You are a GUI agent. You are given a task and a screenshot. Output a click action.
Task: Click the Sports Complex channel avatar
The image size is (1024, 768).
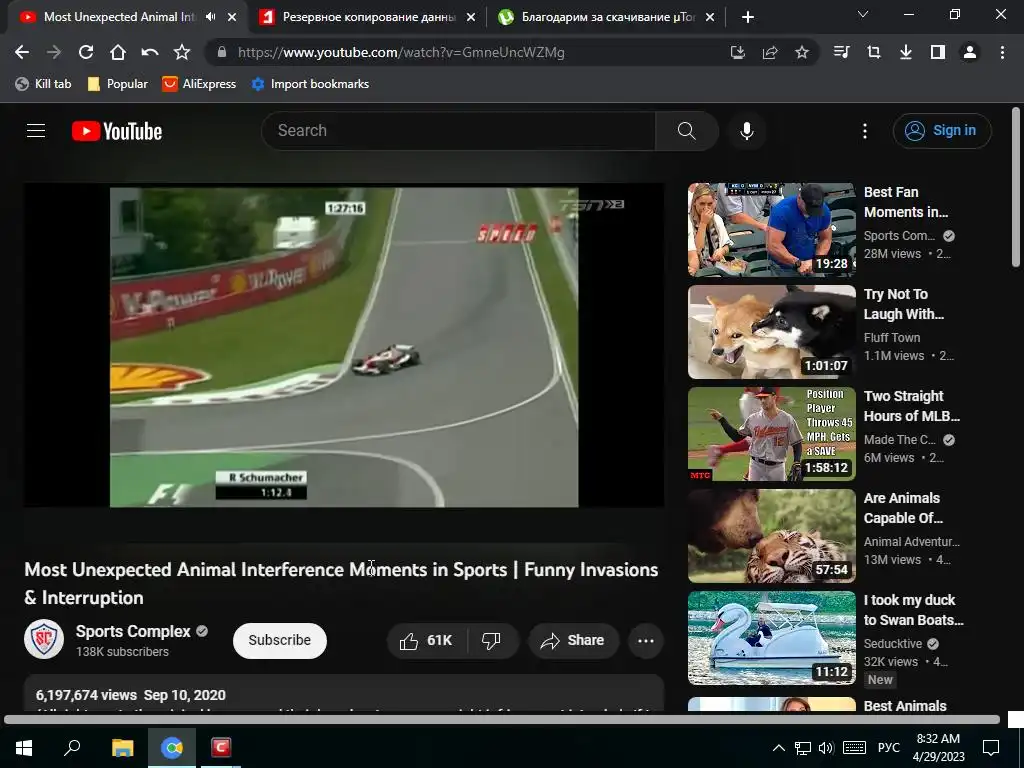(x=44, y=639)
